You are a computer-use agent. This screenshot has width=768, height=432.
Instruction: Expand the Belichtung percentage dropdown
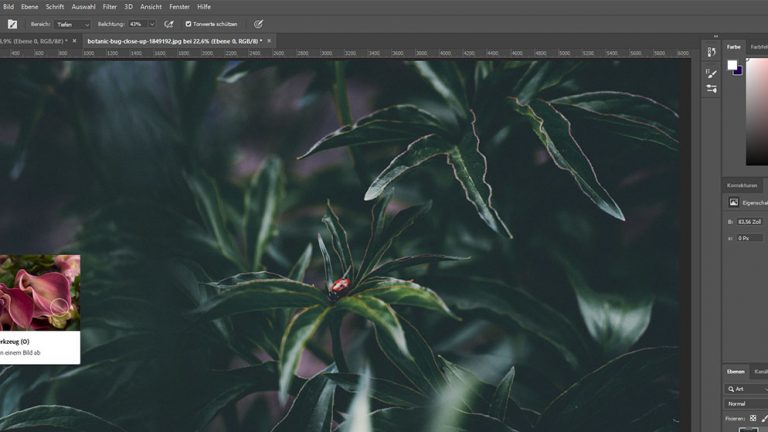pyautogui.click(x=151, y=24)
